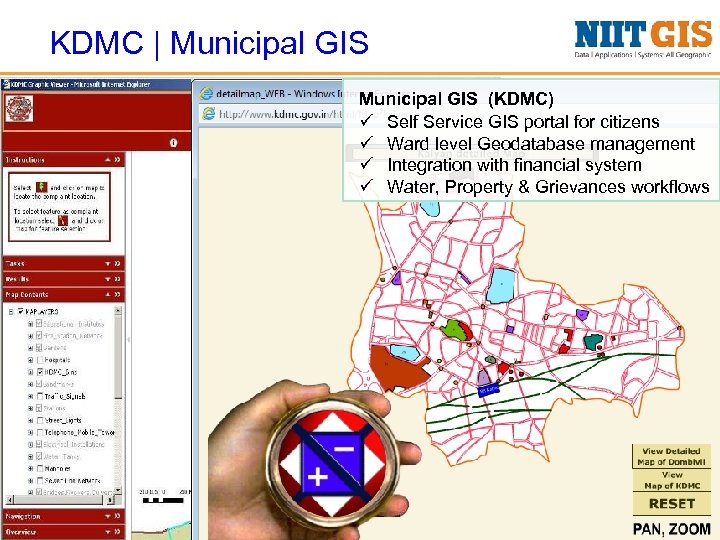720x540 pixels.
Task: Click the layer list horizontal scroll-left arrow
Action: pyautogui.click(x=10, y=500)
